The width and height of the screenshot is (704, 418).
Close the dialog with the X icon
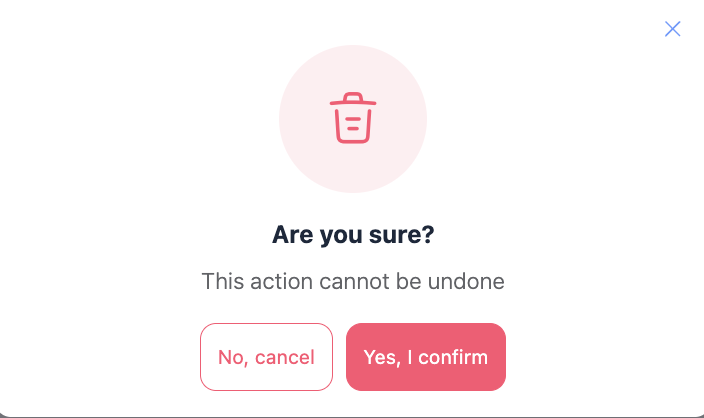click(673, 29)
